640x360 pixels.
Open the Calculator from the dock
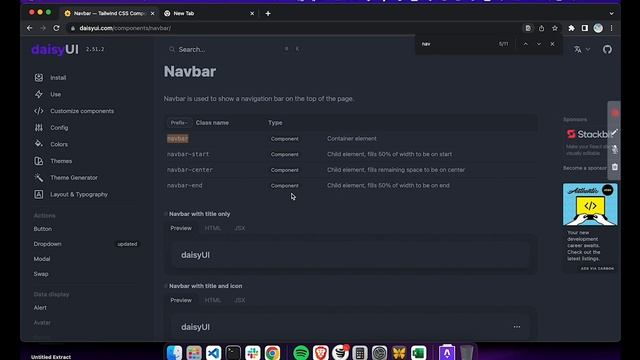point(360,352)
